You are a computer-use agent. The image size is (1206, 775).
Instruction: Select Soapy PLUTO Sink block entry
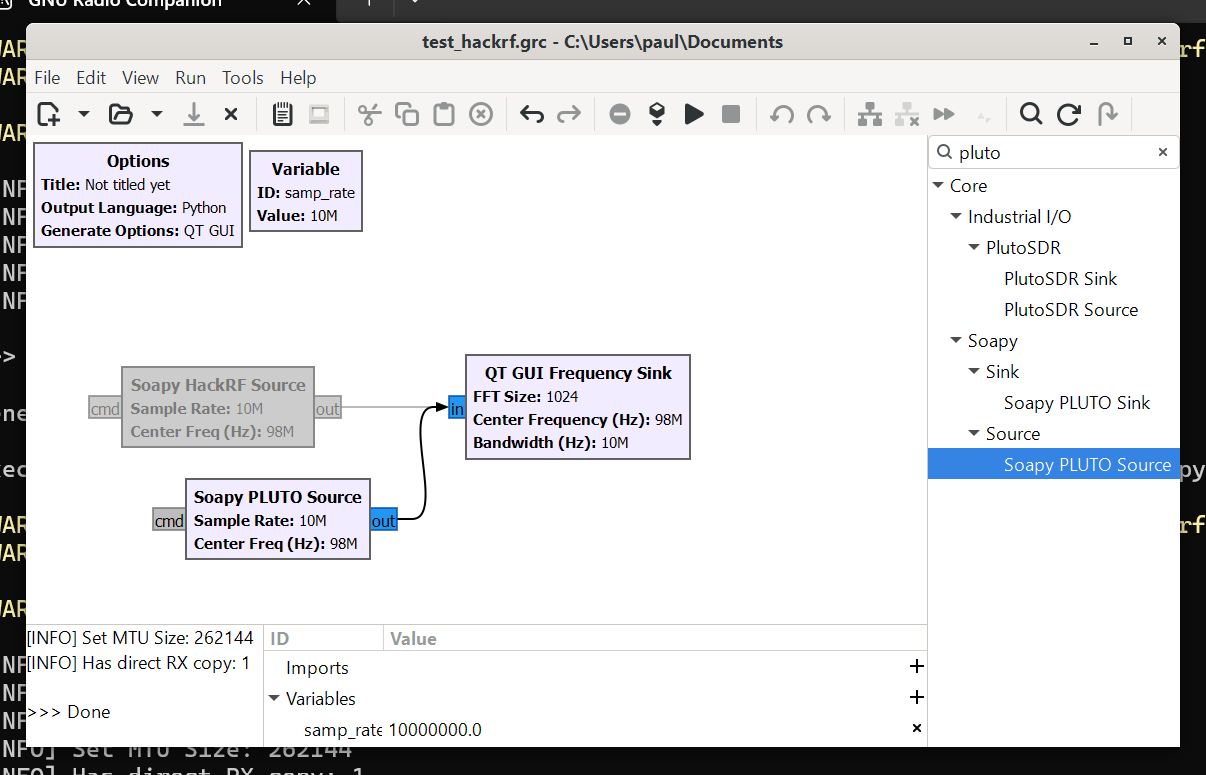1077,402
